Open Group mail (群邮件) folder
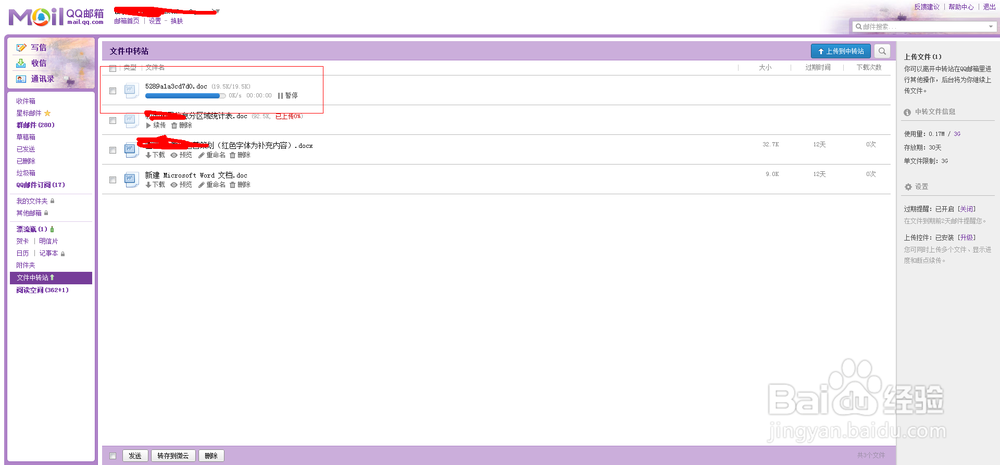The width and height of the screenshot is (1000, 465). point(35,125)
